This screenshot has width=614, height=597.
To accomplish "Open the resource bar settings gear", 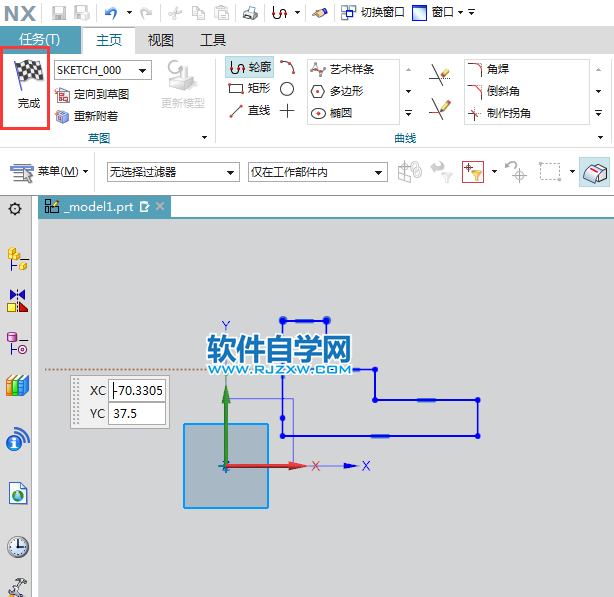I will pos(15,209).
